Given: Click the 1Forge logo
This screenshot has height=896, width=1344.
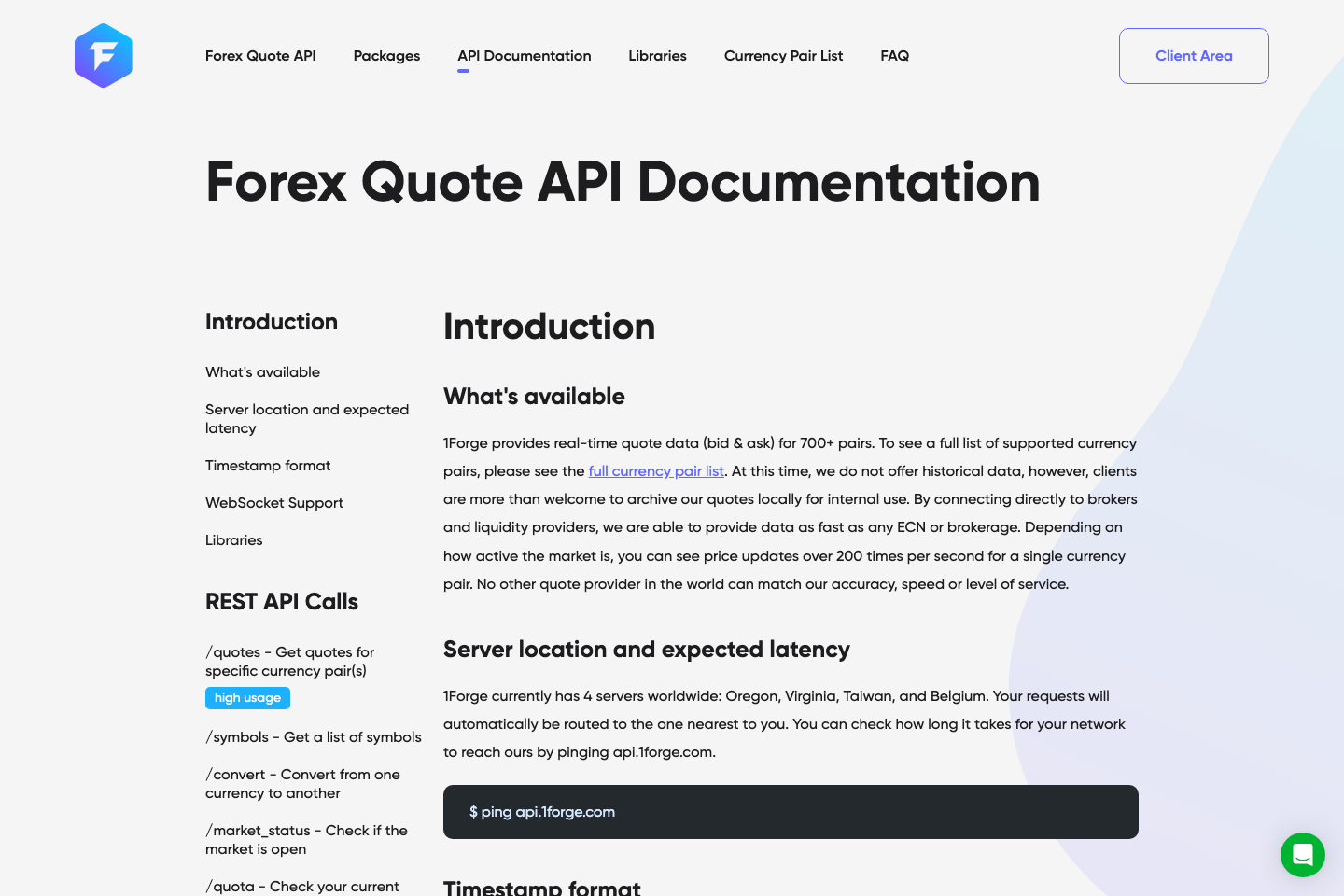Looking at the screenshot, I should point(103,55).
